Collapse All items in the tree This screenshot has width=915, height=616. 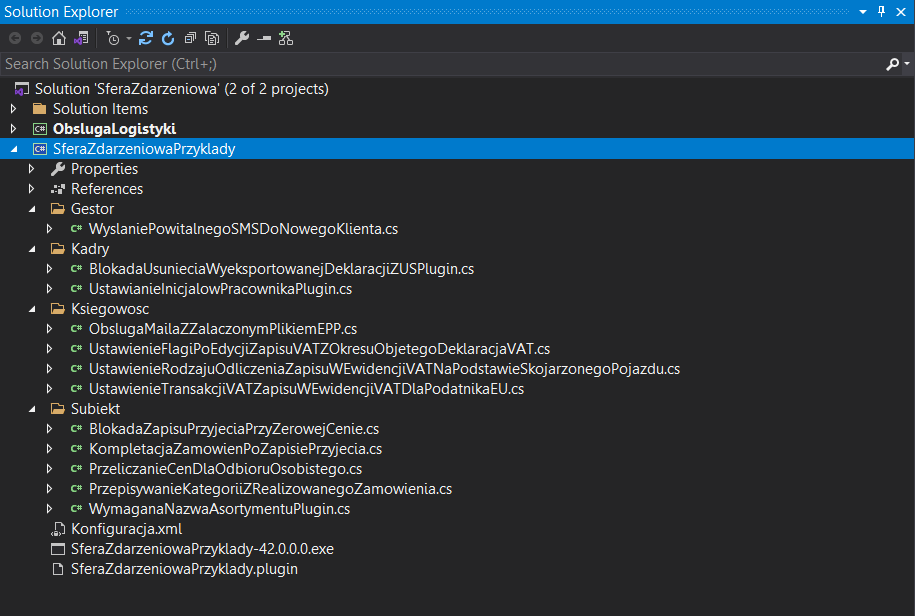coord(190,38)
